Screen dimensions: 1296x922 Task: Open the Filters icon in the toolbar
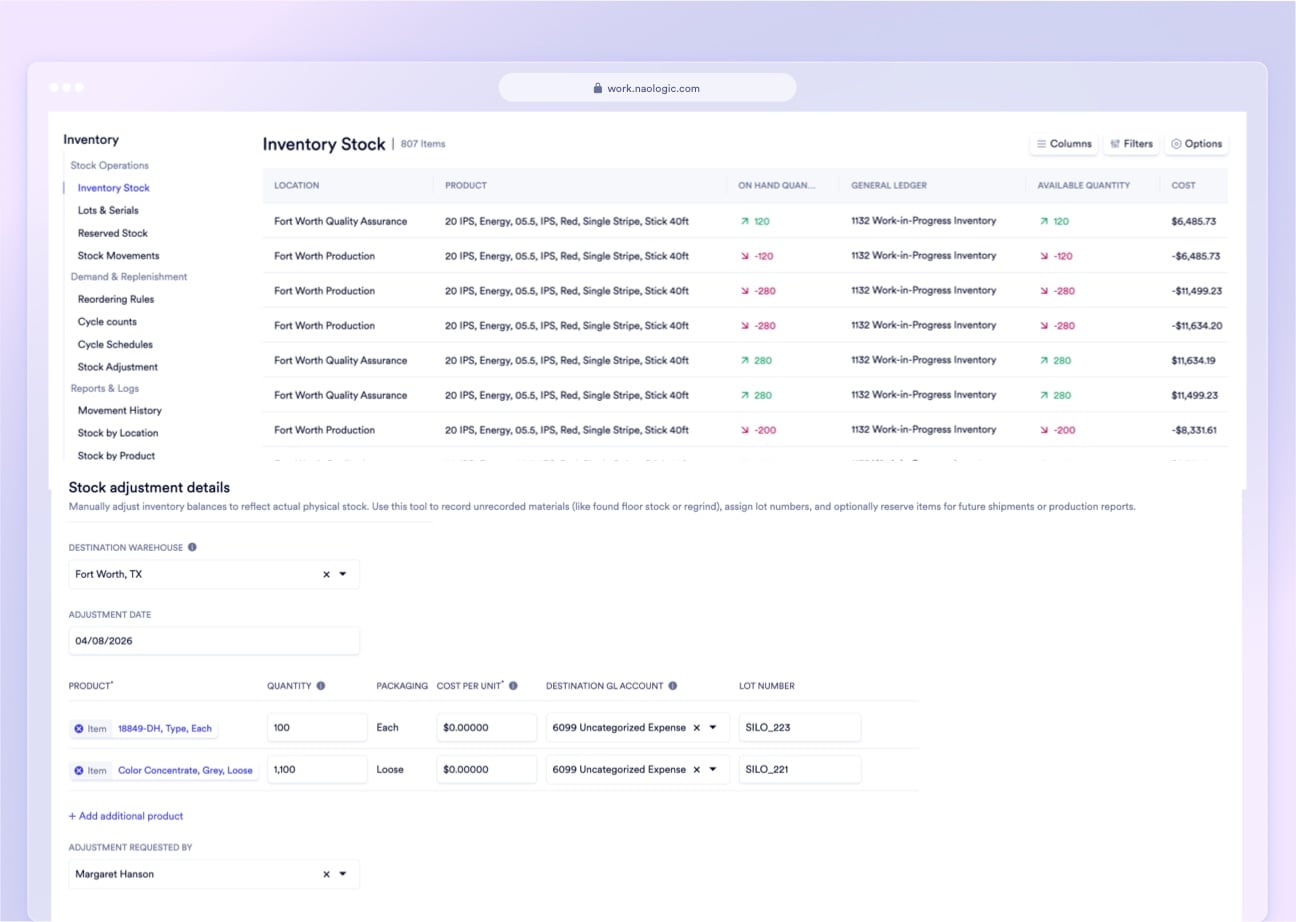click(x=1114, y=144)
